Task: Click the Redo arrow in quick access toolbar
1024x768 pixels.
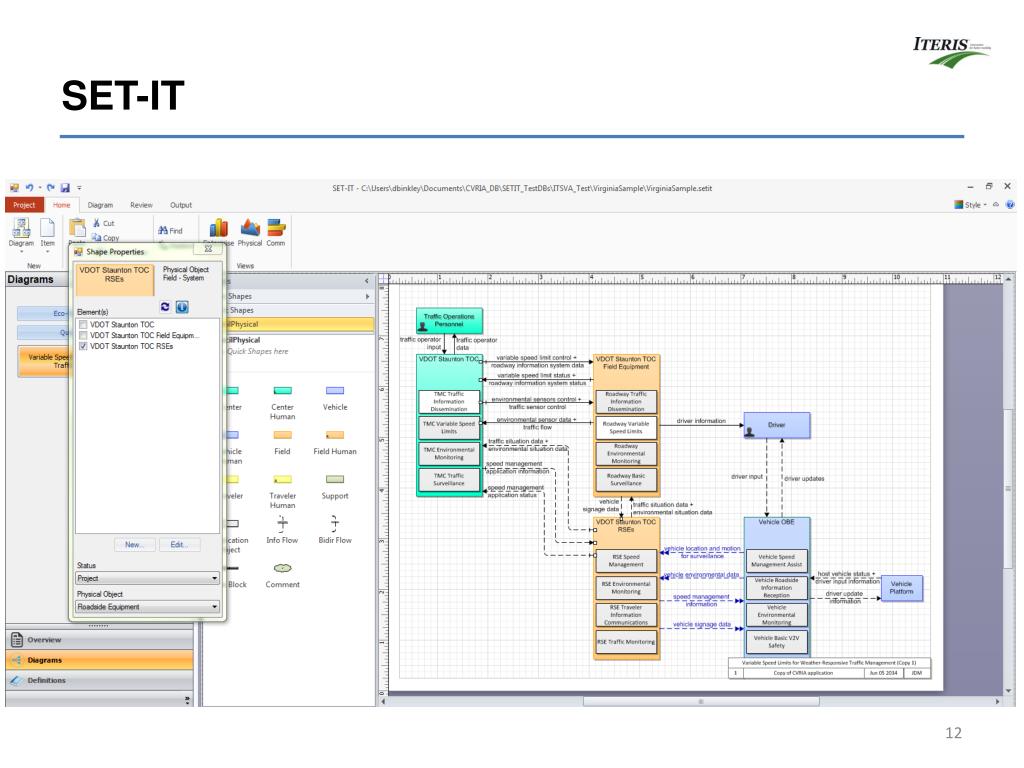Action: point(50,187)
